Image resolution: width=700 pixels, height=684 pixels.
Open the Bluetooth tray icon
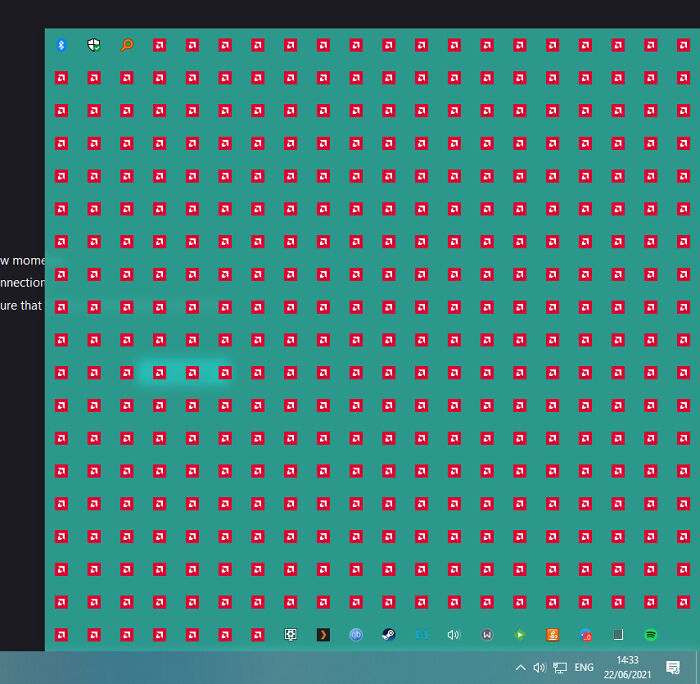[x=61, y=45]
